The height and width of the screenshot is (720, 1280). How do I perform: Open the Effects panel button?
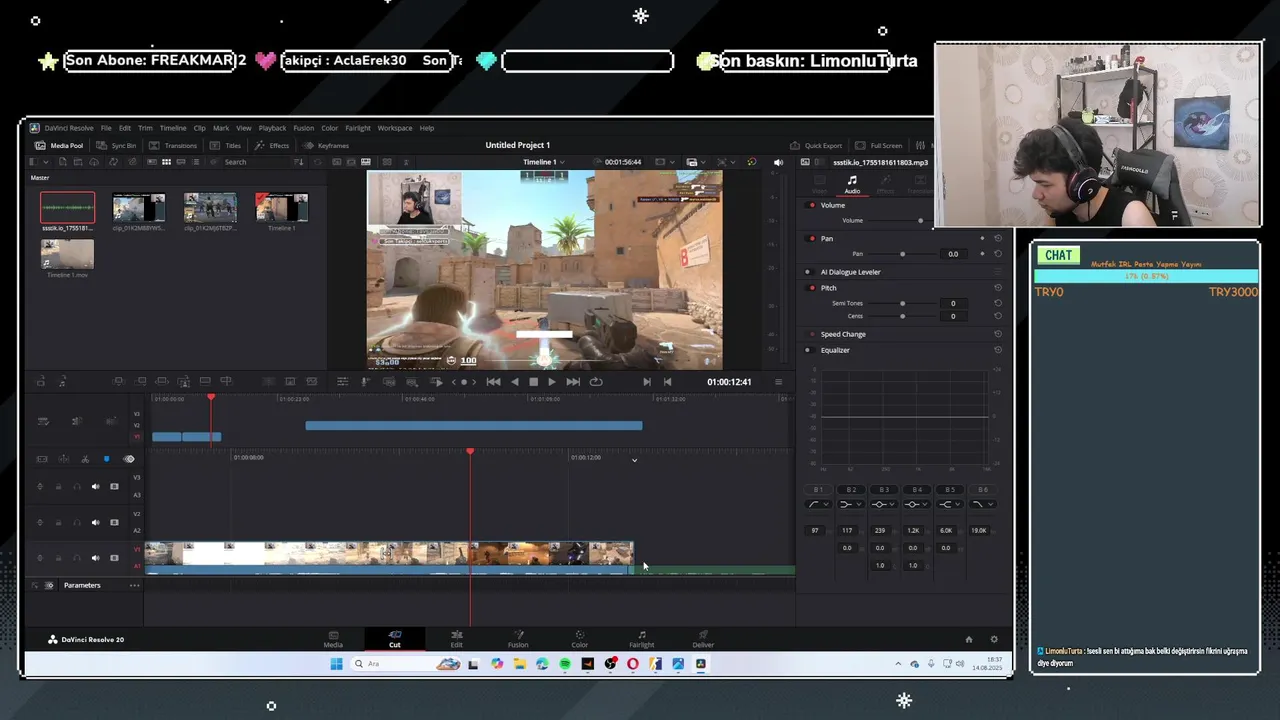272,145
